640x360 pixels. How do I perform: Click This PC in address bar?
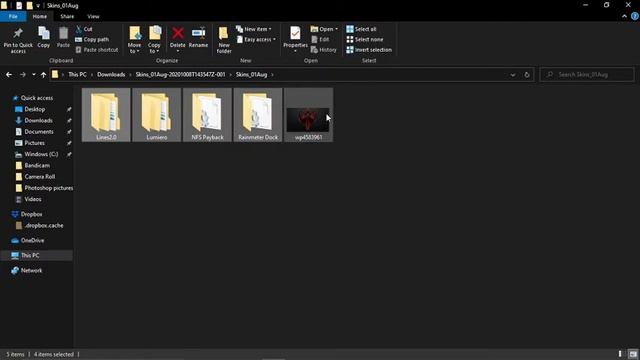[77, 75]
